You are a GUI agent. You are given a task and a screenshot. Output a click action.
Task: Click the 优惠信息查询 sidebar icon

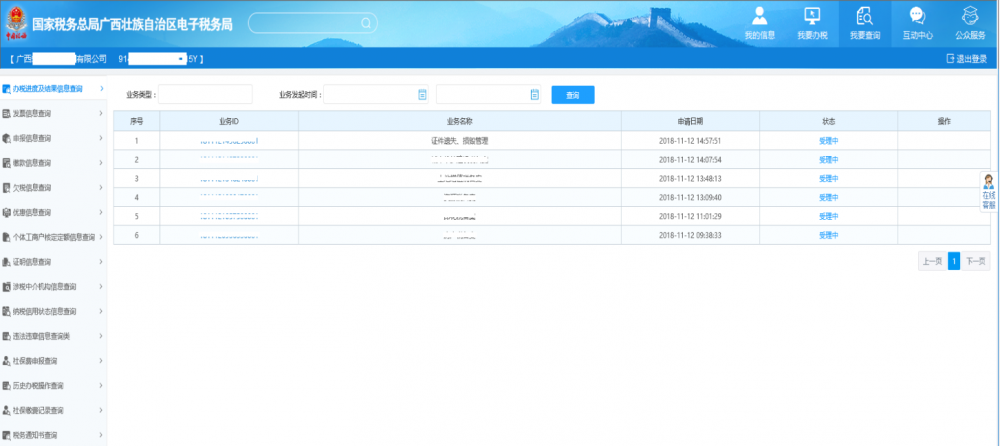(6, 212)
